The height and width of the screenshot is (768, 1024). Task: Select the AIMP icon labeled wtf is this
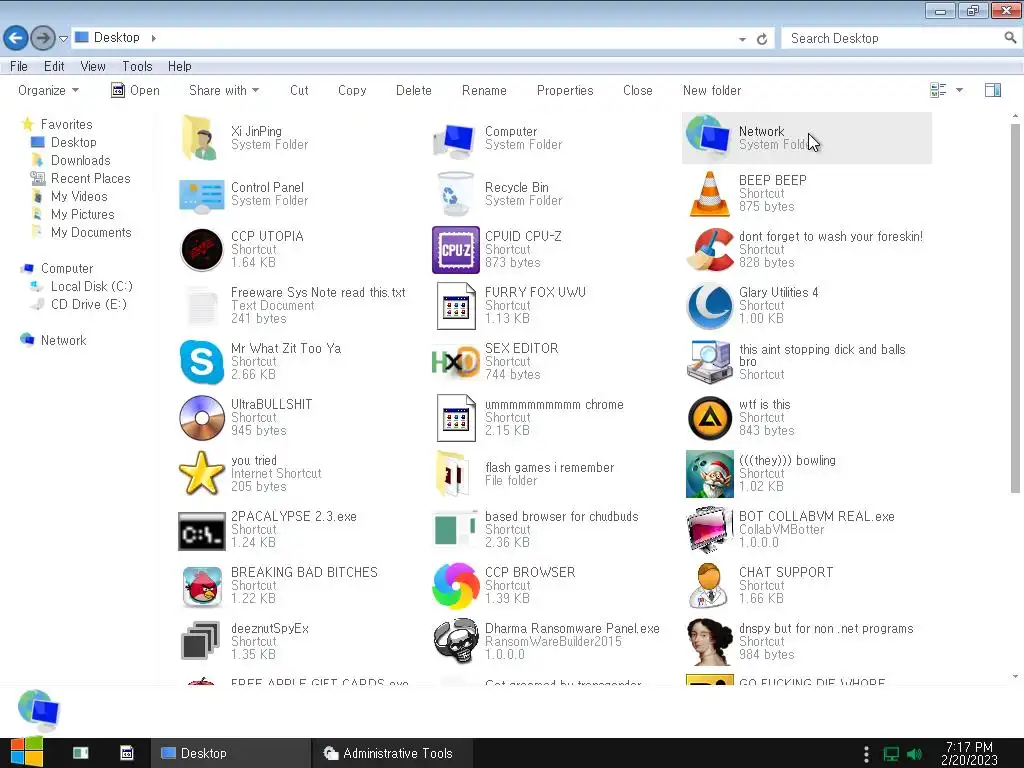709,418
